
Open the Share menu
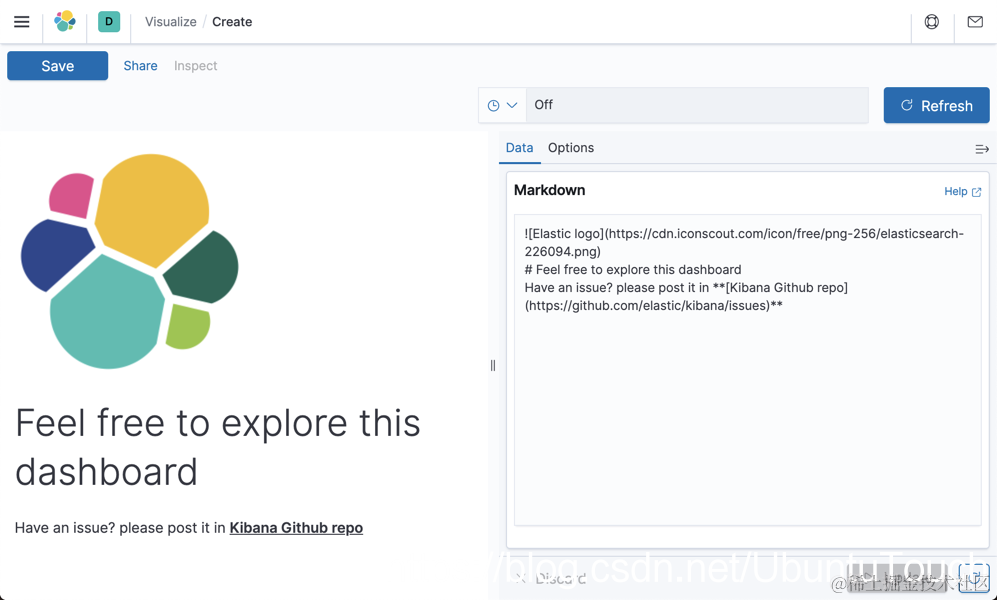coord(141,65)
